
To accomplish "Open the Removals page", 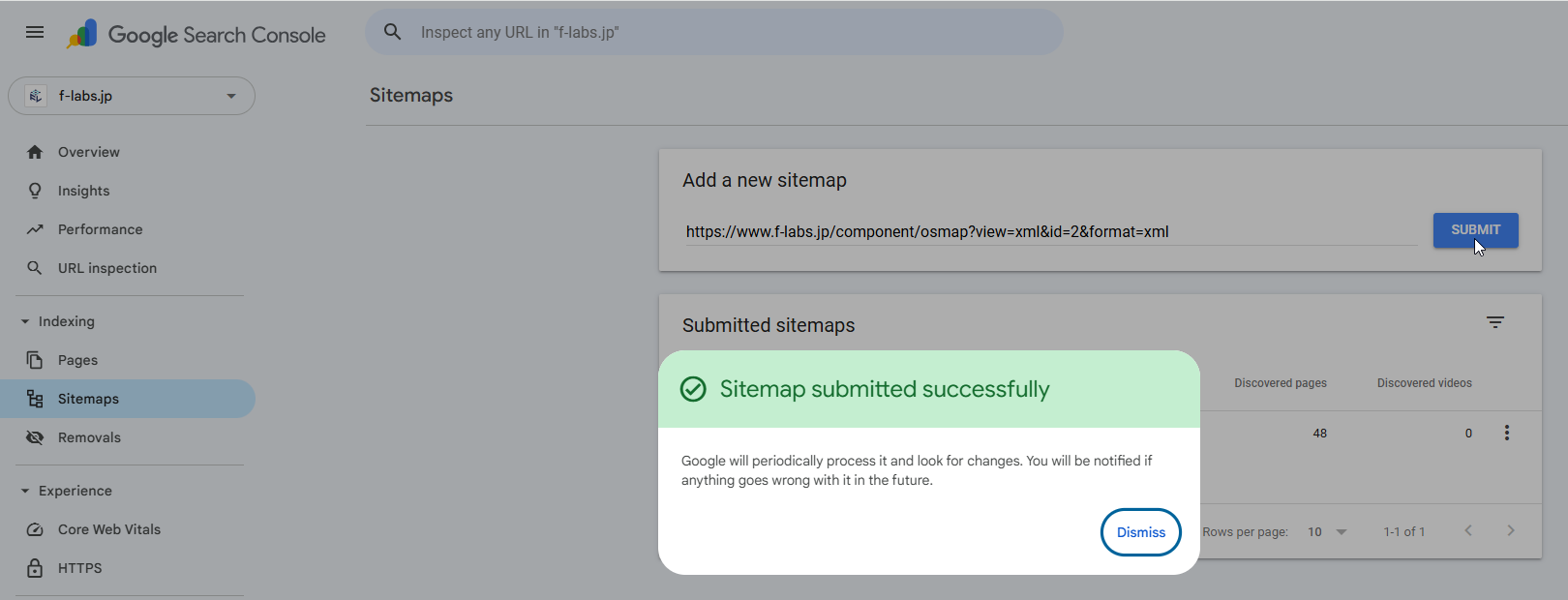I will coord(89,437).
